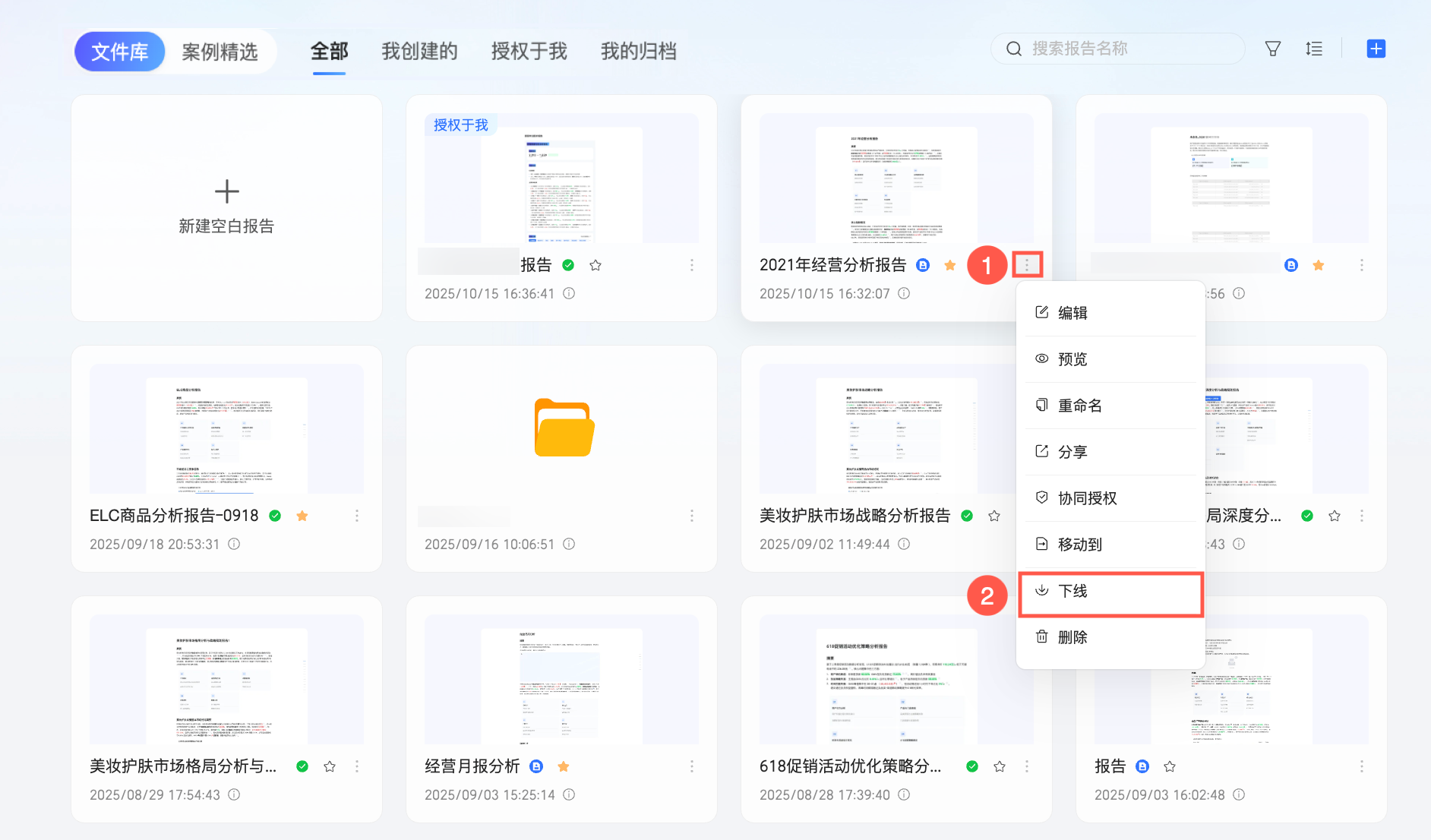
Task: Click info icon beside 2025/09/03 16:02:48
Action: click(x=1239, y=794)
